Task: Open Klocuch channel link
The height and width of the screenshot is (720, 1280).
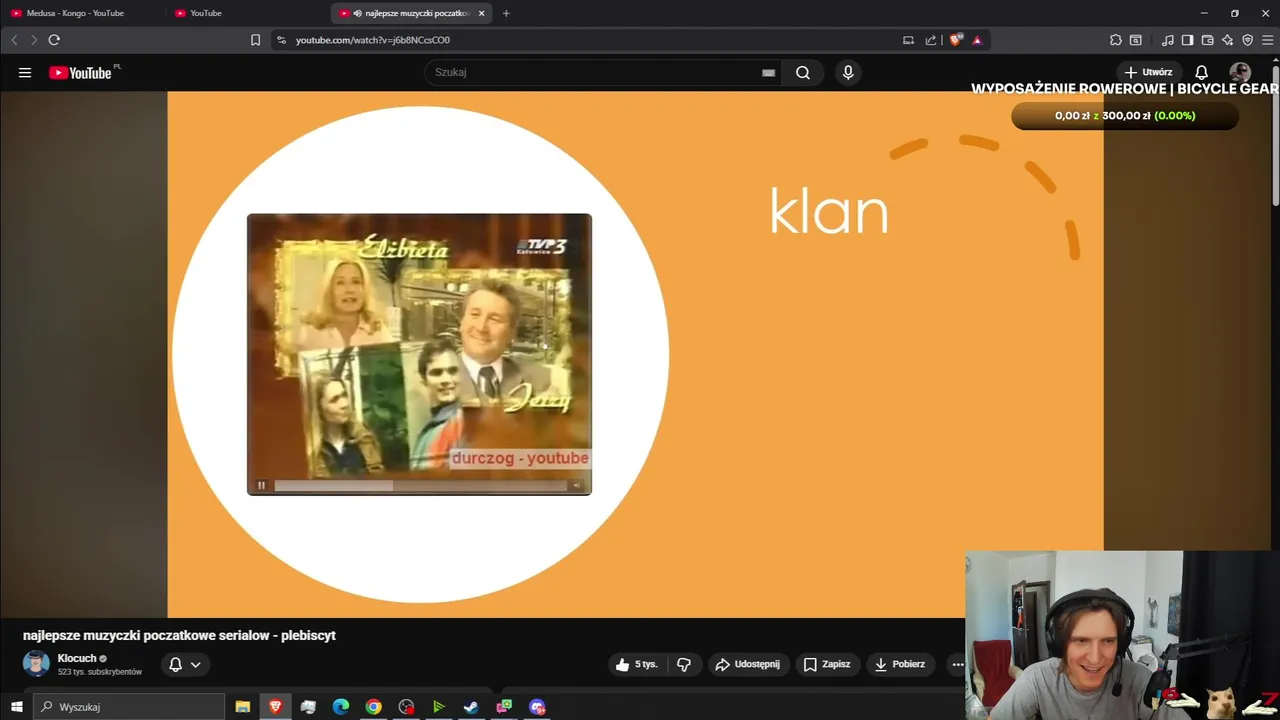Action: point(77,658)
